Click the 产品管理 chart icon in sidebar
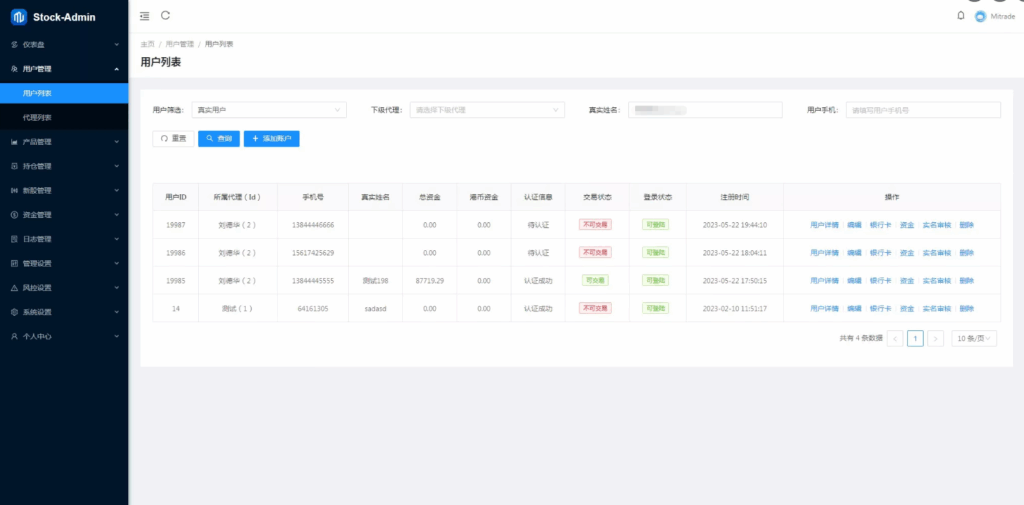This screenshot has width=1024, height=505. click(x=14, y=142)
